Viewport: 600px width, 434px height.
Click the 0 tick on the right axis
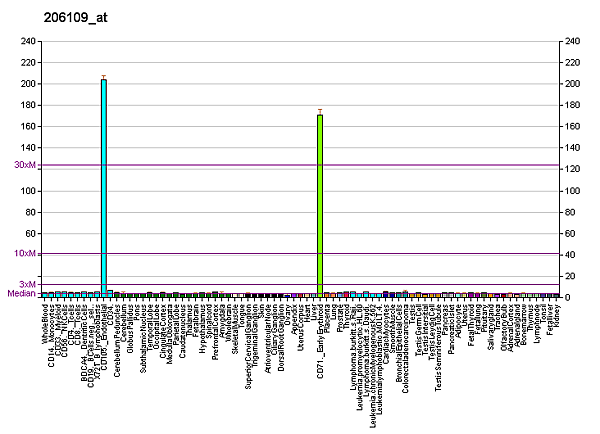[x=567, y=297]
